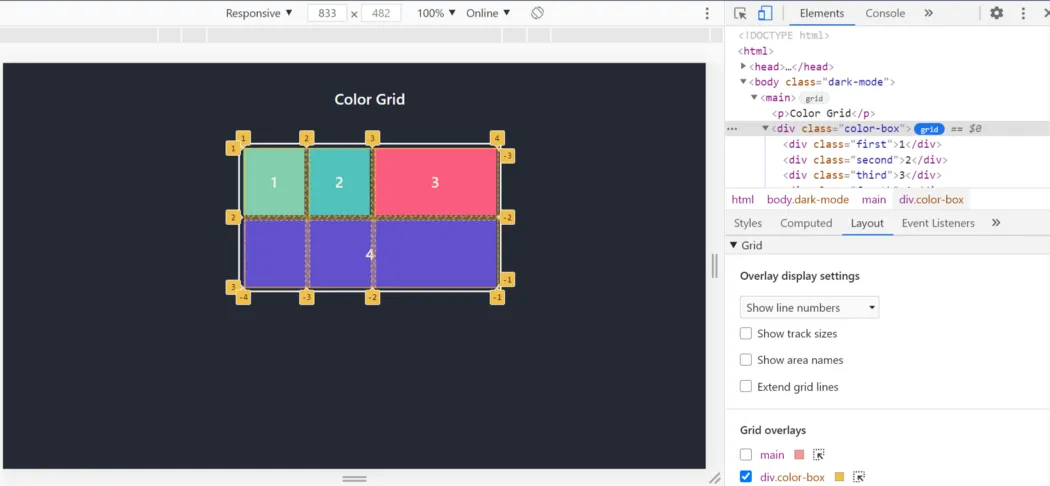Check the main grid overlay checkbox

746,455
